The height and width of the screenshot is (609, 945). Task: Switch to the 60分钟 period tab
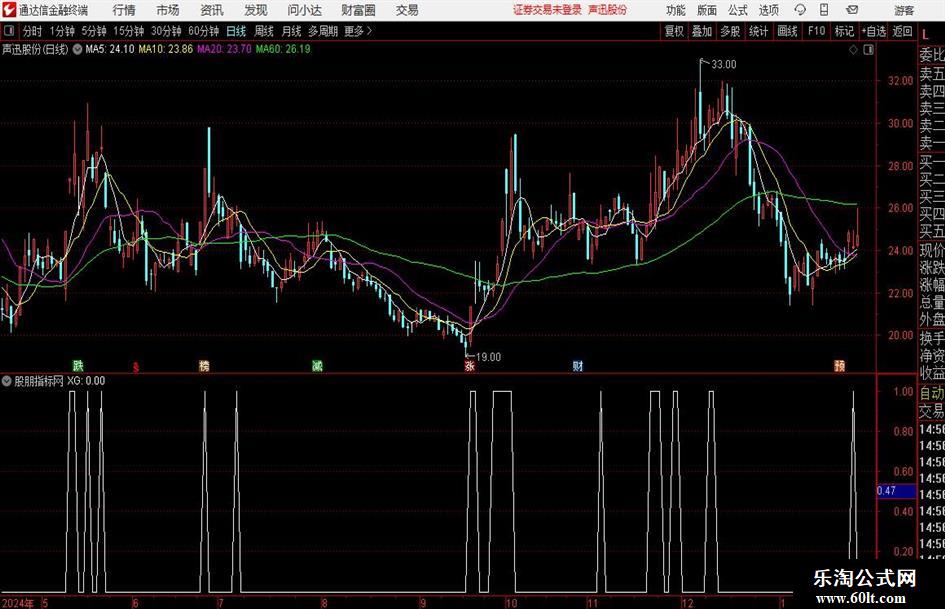pyautogui.click(x=203, y=31)
